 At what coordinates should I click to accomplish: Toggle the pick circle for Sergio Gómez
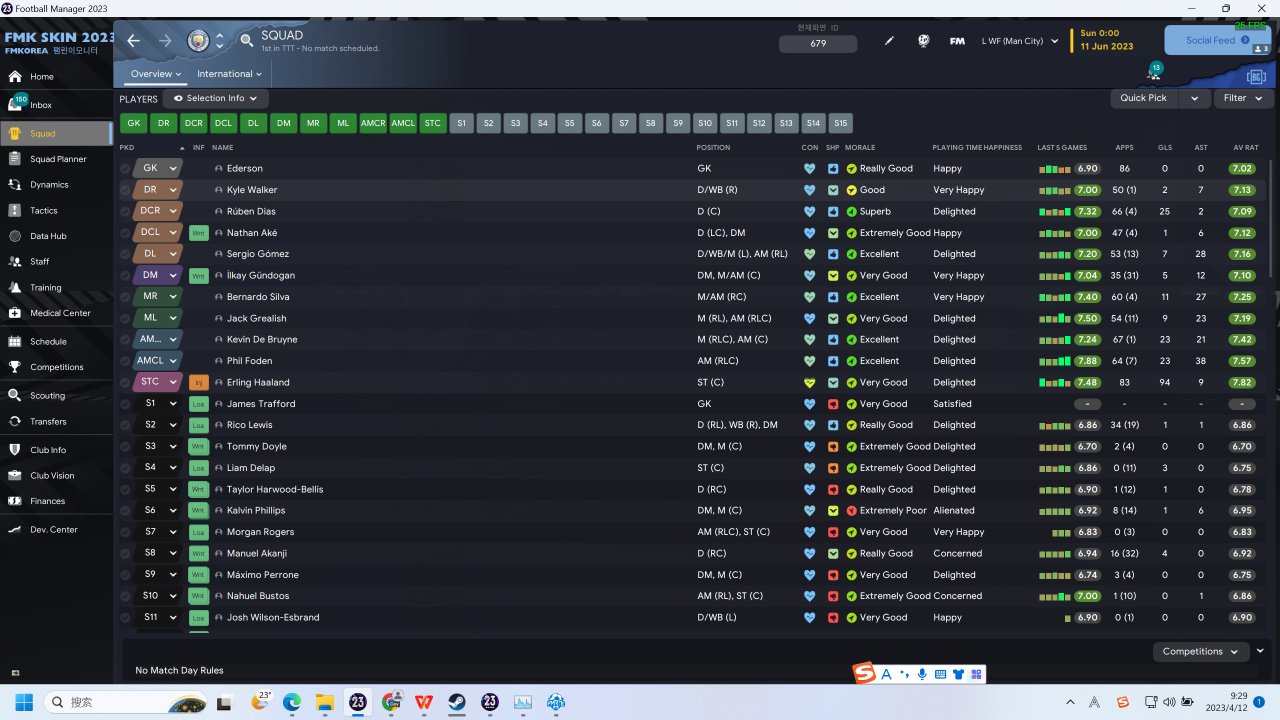pyautogui.click(x=125, y=254)
